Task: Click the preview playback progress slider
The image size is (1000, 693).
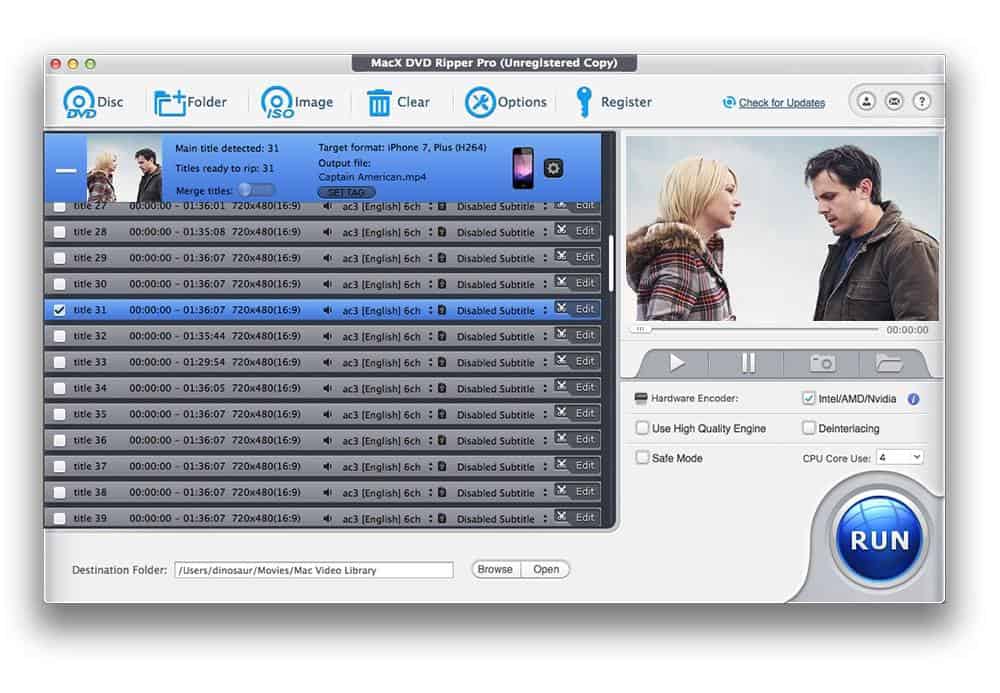Action: click(760, 329)
